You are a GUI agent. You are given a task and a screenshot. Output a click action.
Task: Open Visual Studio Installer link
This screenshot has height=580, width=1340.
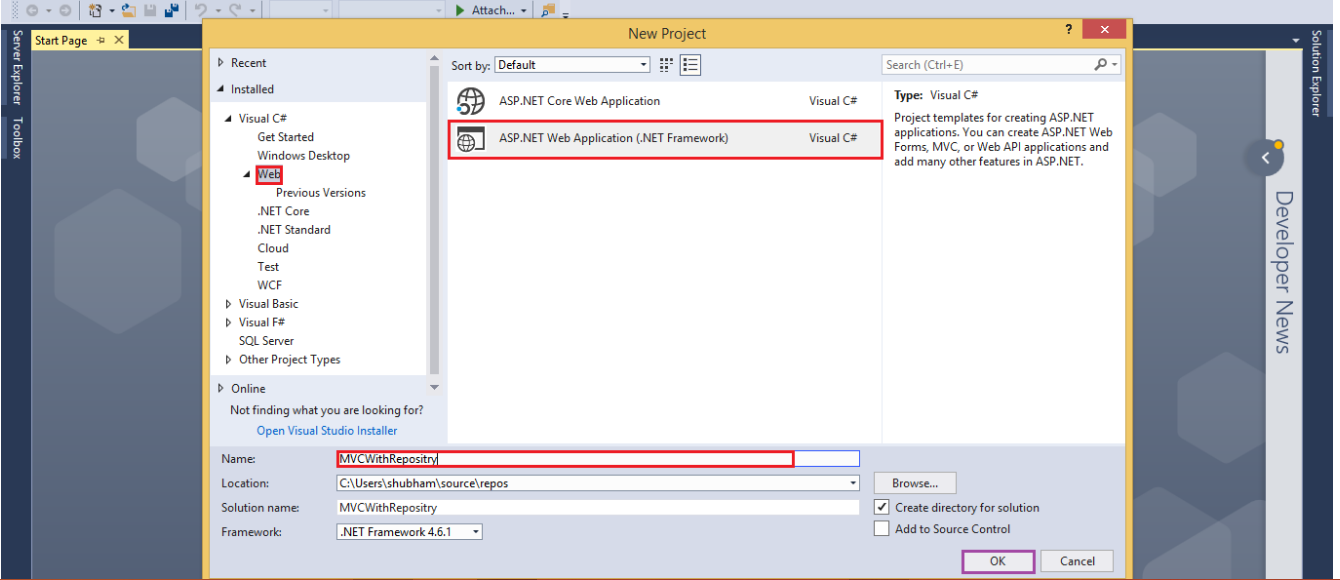tap(327, 431)
